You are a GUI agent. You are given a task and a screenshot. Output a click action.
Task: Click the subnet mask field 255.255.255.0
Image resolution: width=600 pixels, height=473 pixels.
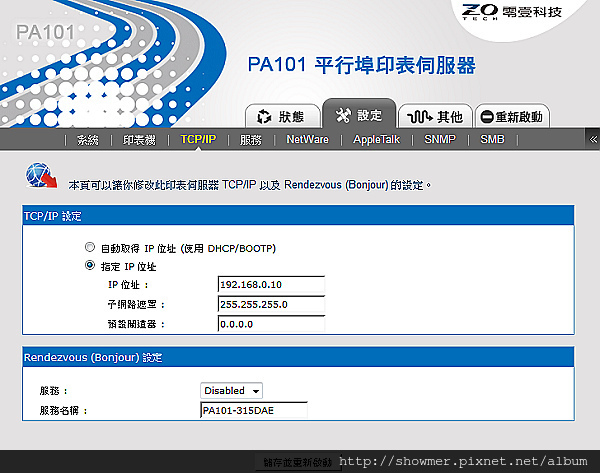pos(271,304)
